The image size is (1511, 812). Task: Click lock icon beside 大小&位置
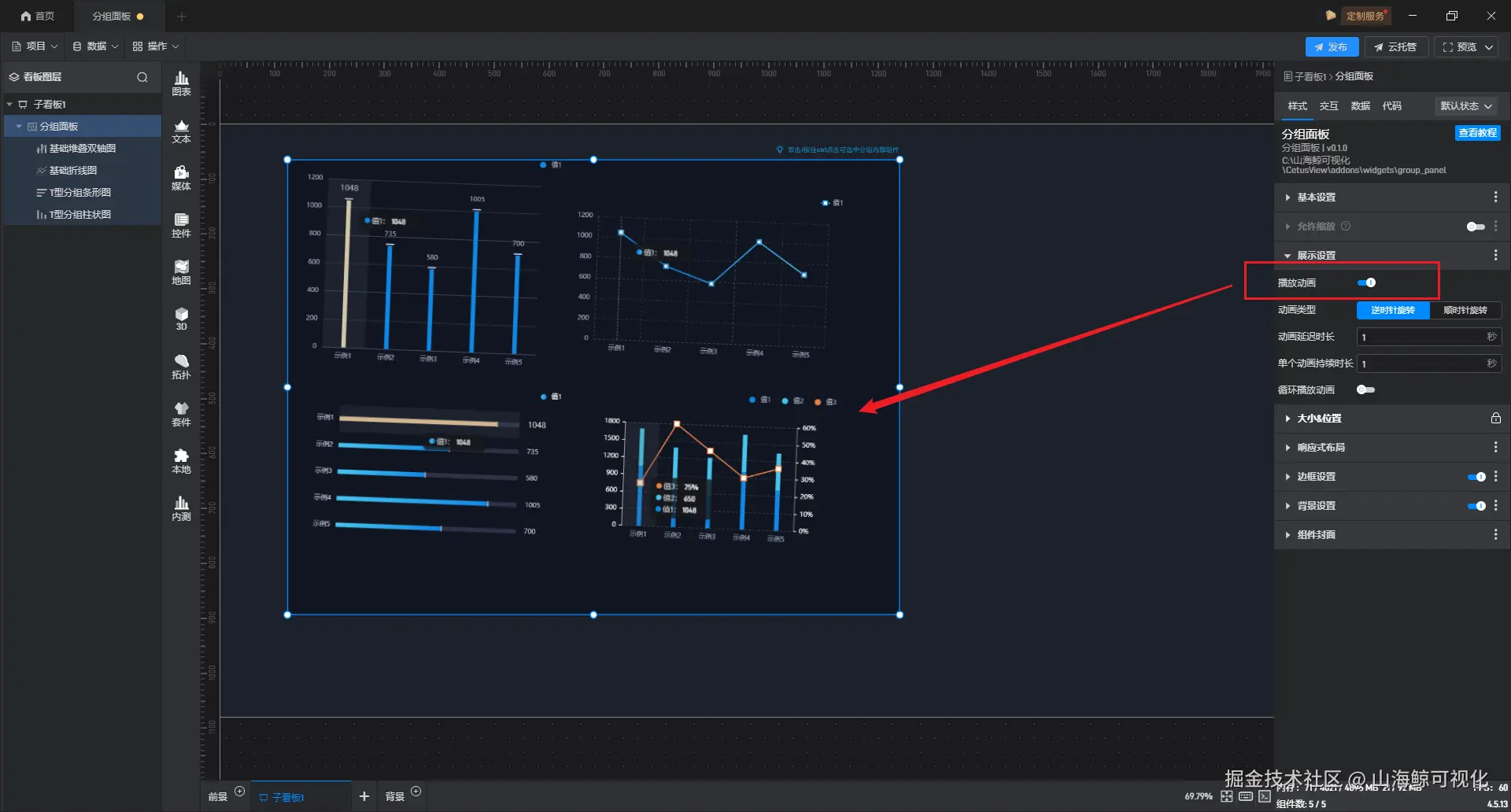(1495, 419)
